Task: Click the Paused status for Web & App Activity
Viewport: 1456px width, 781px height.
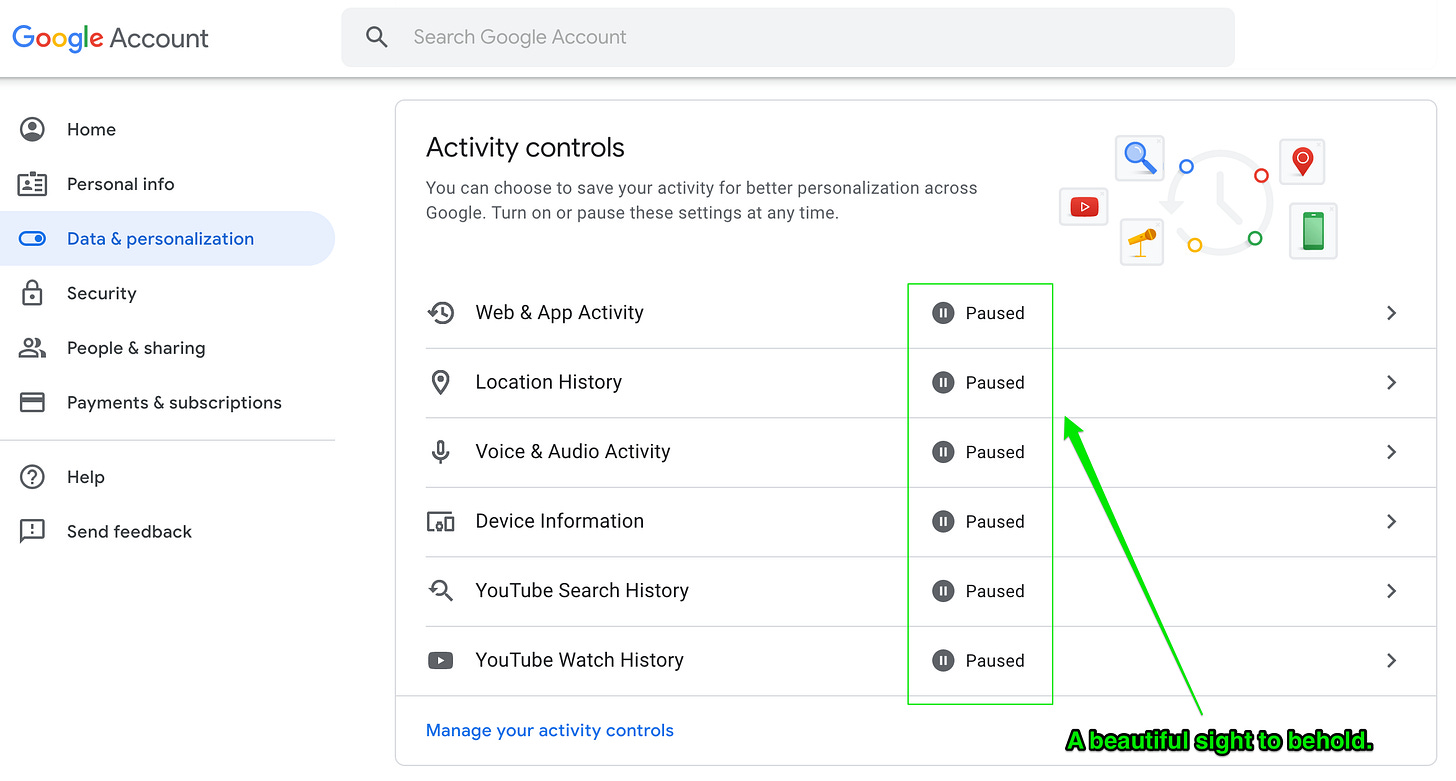Action: pyautogui.click(x=979, y=313)
